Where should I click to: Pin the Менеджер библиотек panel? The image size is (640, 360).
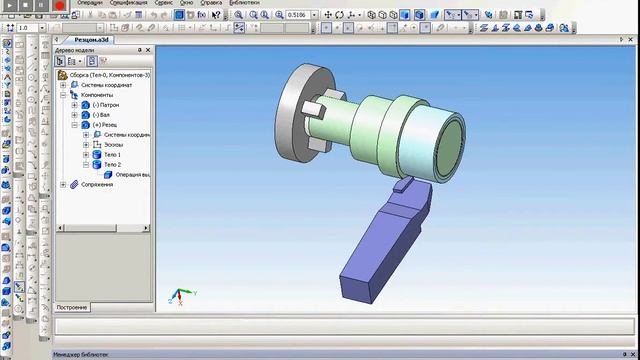click(624, 354)
